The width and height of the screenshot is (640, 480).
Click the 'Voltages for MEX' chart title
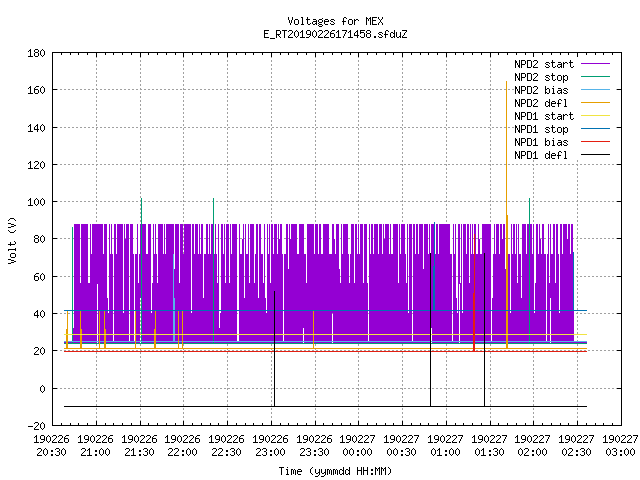coord(335,21)
